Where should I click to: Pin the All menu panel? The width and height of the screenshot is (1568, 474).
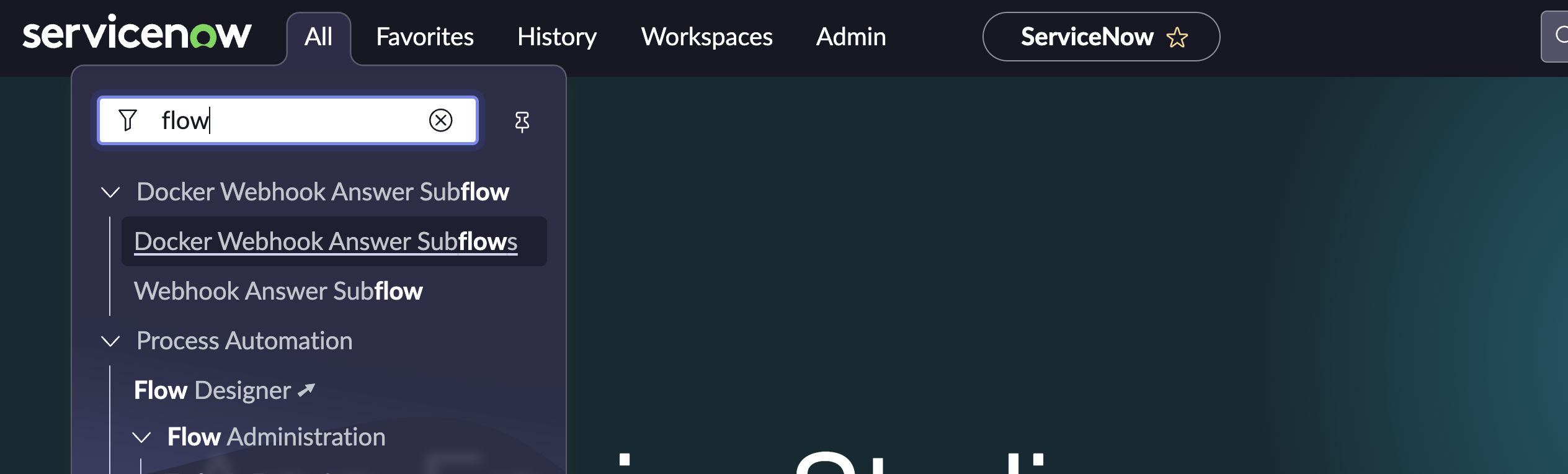click(x=522, y=122)
